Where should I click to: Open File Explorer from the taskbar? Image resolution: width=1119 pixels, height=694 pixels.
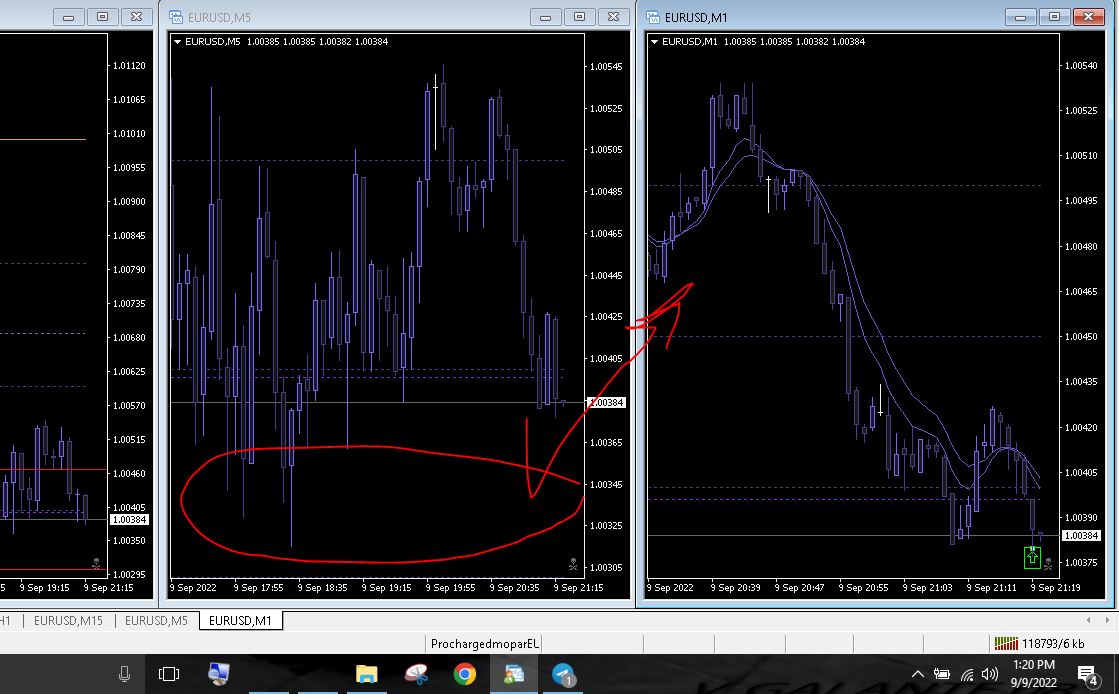[367, 674]
